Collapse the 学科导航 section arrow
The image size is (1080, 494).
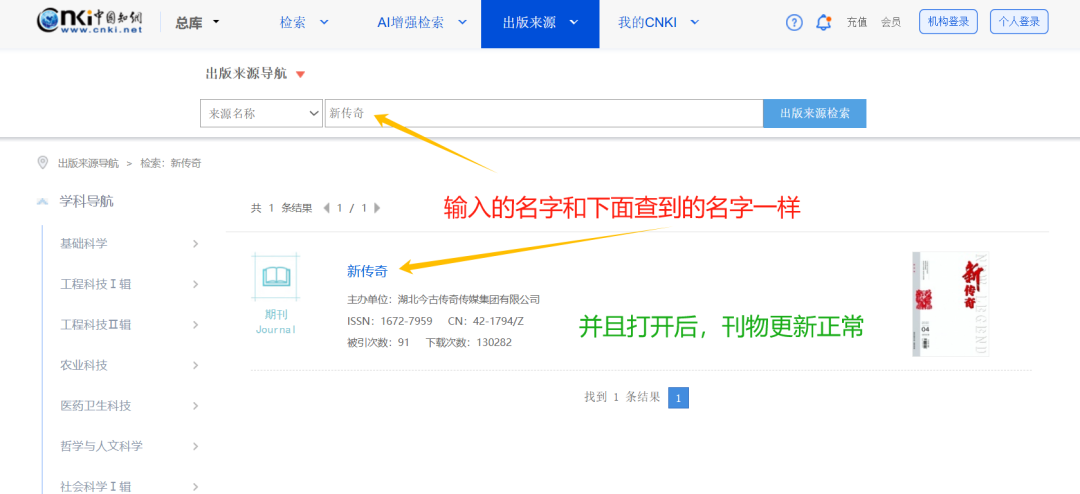tap(43, 202)
